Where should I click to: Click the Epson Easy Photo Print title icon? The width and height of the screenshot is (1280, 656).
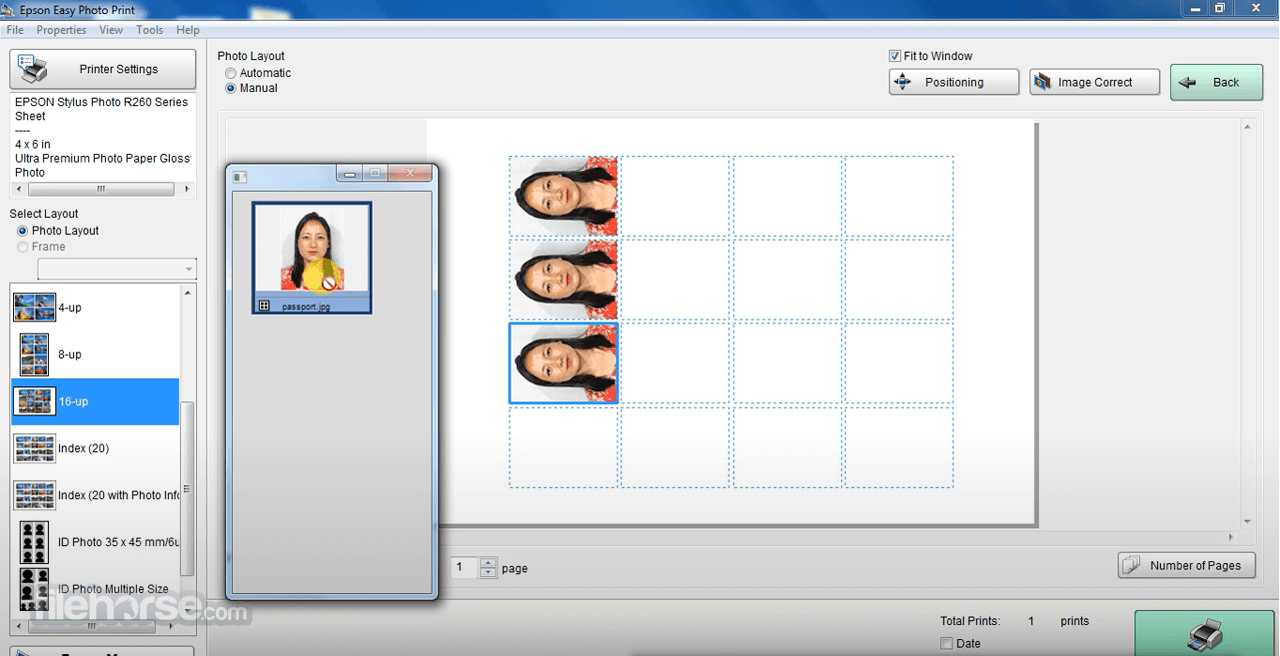9,10
